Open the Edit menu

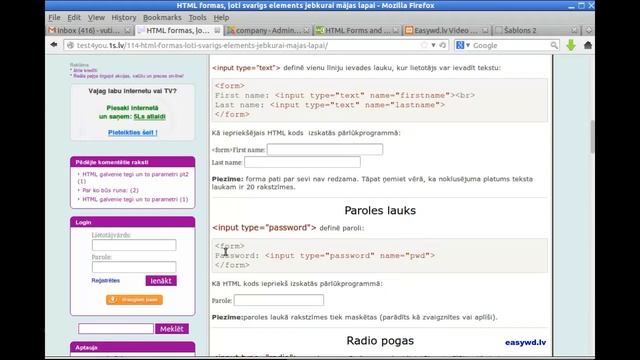pos(74,18)
